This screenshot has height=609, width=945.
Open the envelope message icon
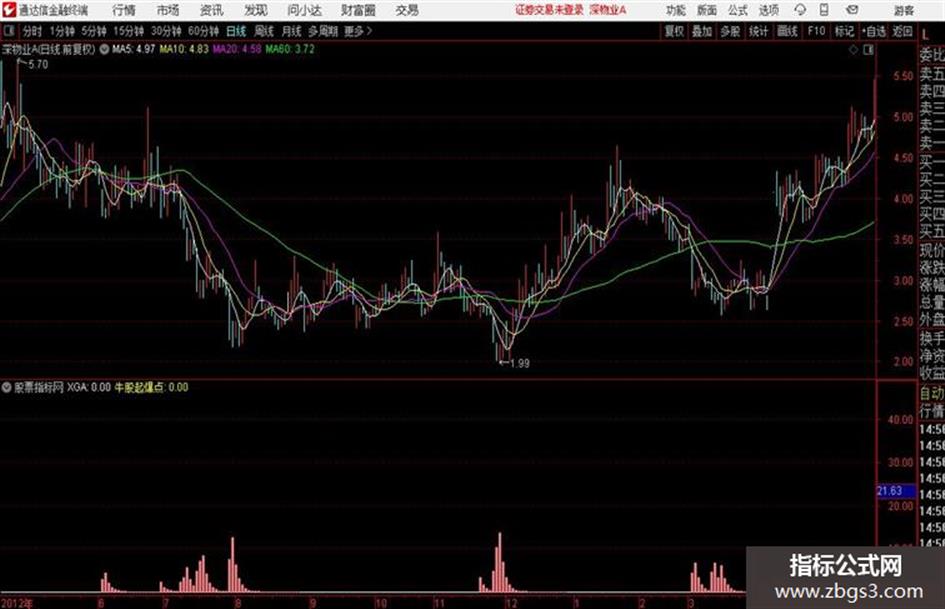852,10
